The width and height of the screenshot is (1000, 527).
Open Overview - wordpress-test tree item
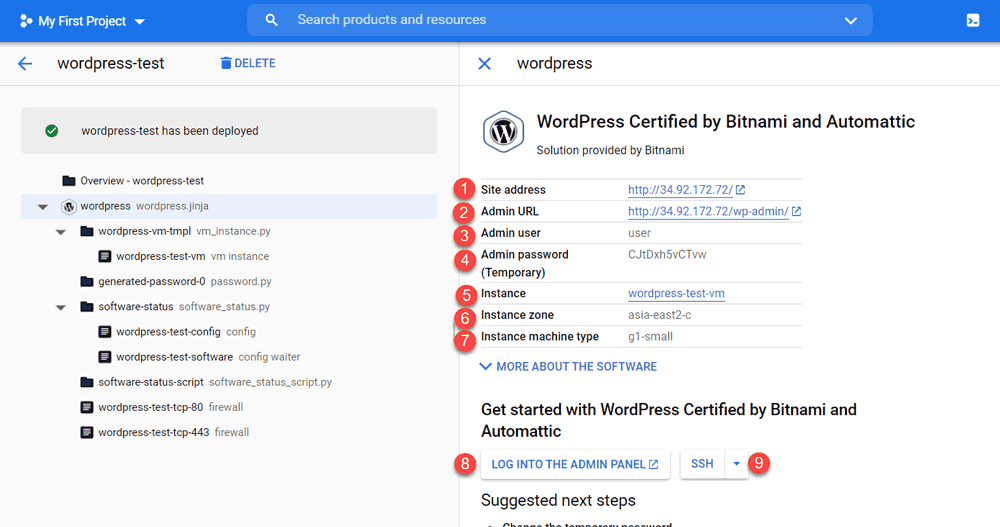[x=133, y=181]
